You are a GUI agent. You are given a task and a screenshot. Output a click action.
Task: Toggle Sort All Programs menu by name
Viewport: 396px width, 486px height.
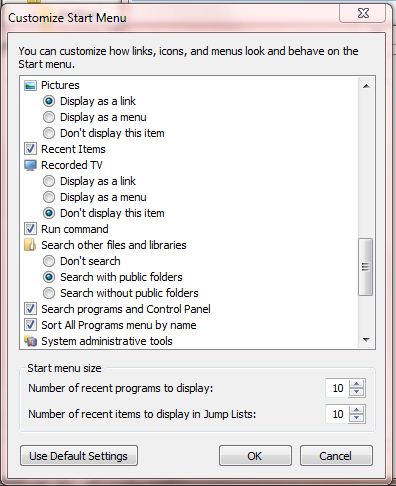30,325
